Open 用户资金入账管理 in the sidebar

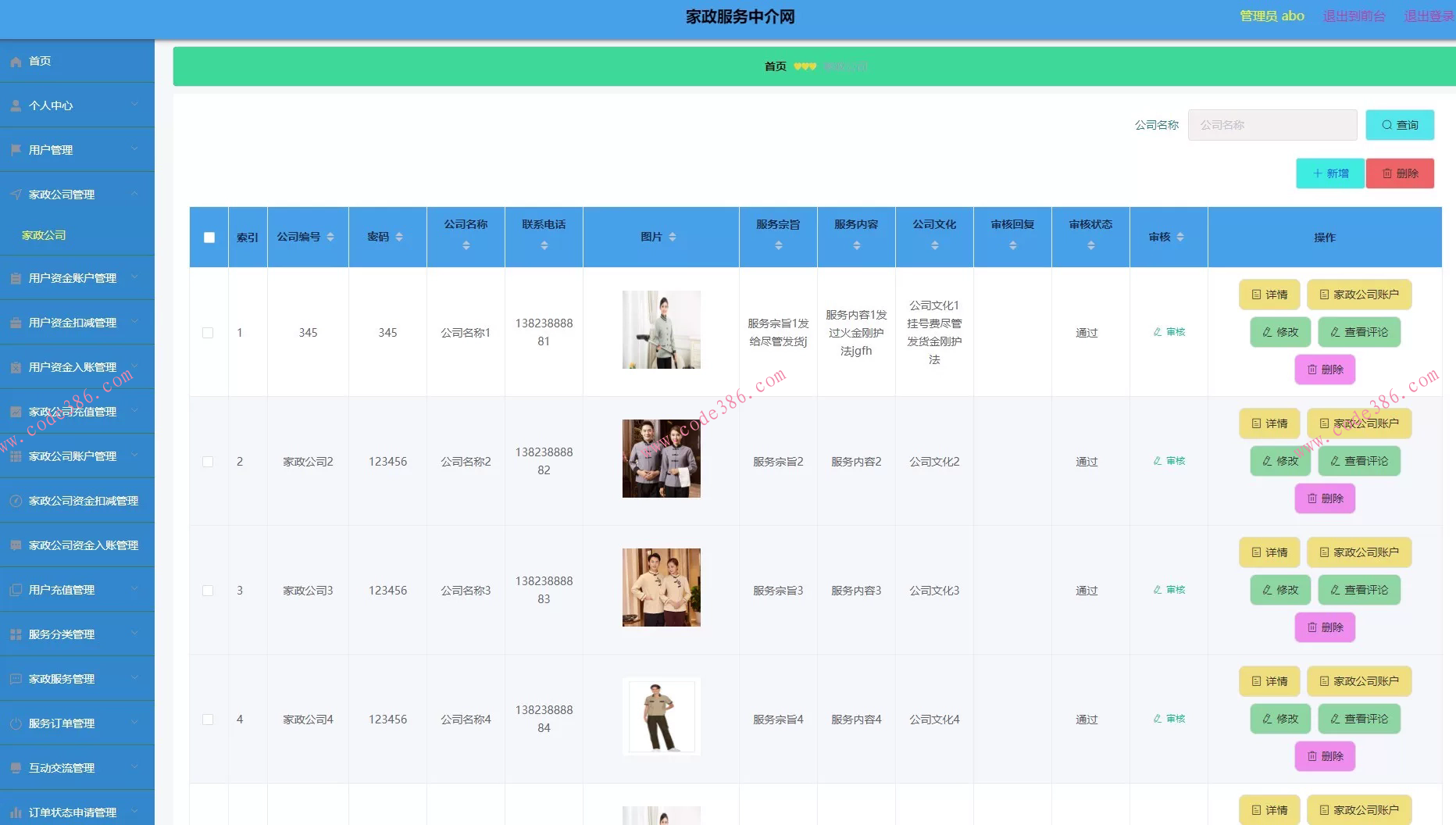click(77, 367)
